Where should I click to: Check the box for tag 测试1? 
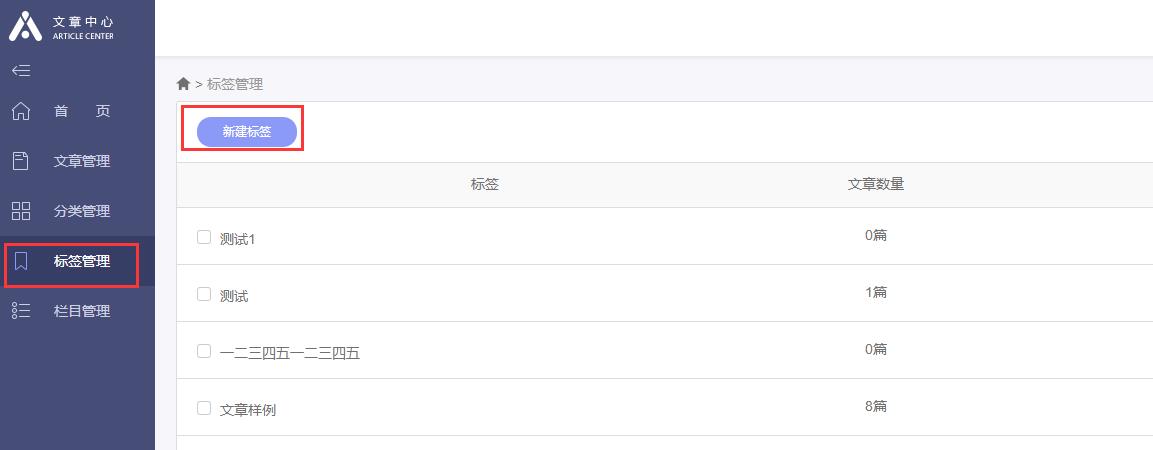point(204,237)
